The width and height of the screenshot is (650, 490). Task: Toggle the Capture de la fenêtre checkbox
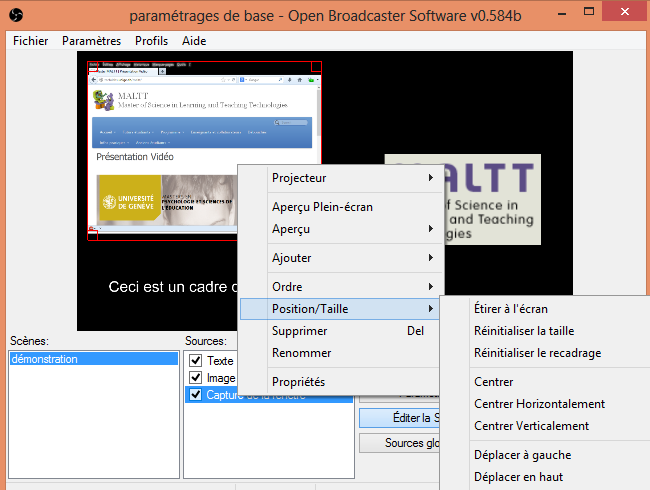[196, 395]
